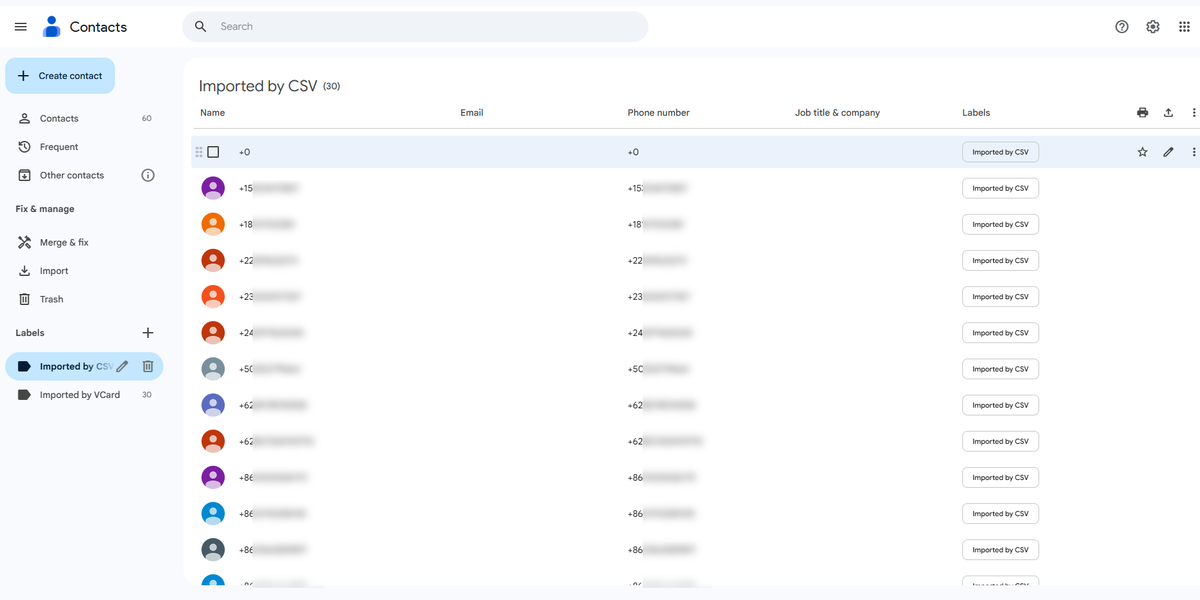
Task: Click the Email column header
Action: pyautogui.click(x=472, y=113)
